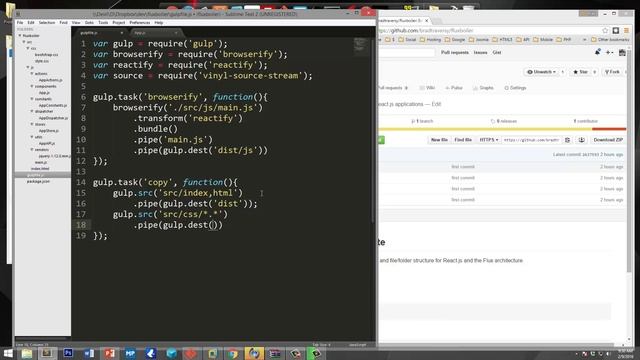
Task: Open the Tools menu in Sublime Text
Action: [103, 23]
